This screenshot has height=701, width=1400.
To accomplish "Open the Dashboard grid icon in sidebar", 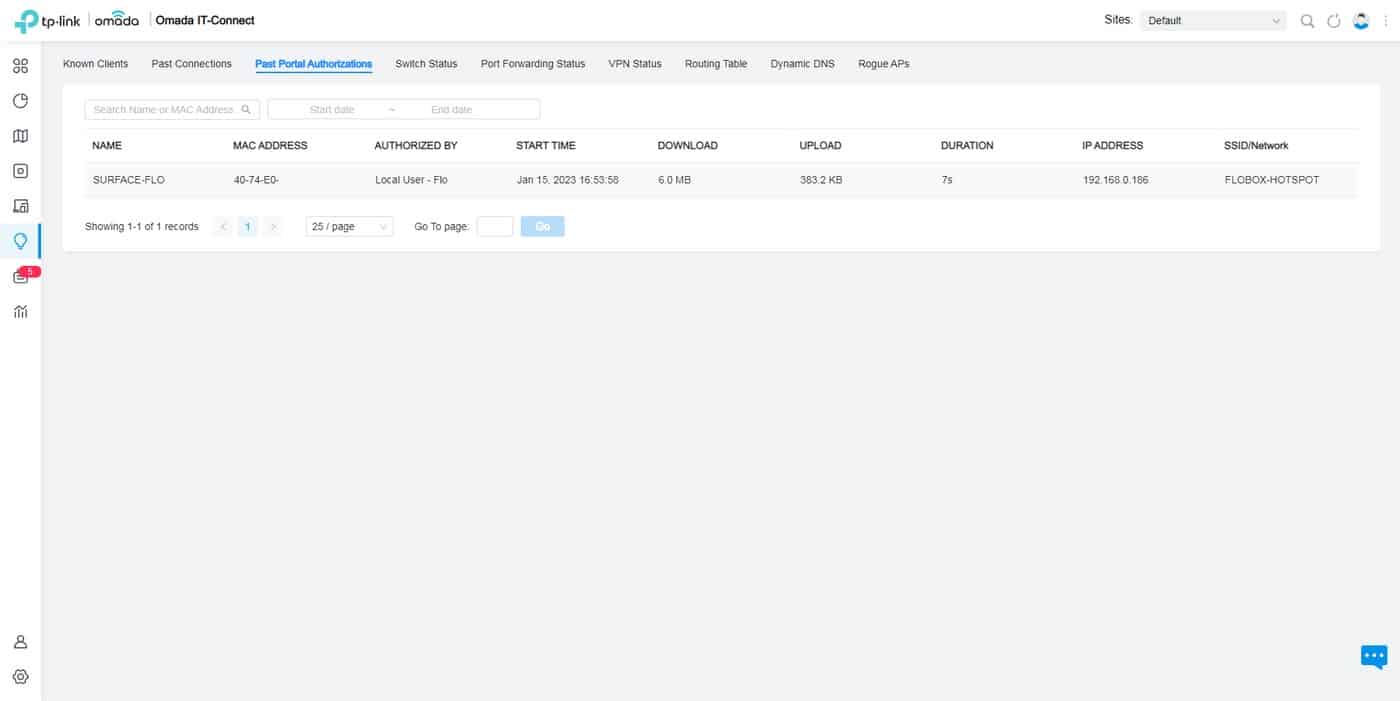I will [20, 66].
